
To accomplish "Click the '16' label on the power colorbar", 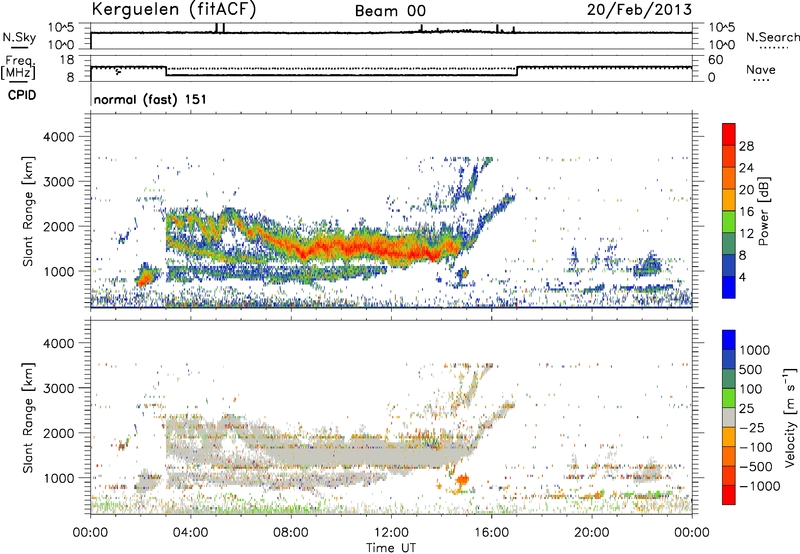I will point(746,212).
